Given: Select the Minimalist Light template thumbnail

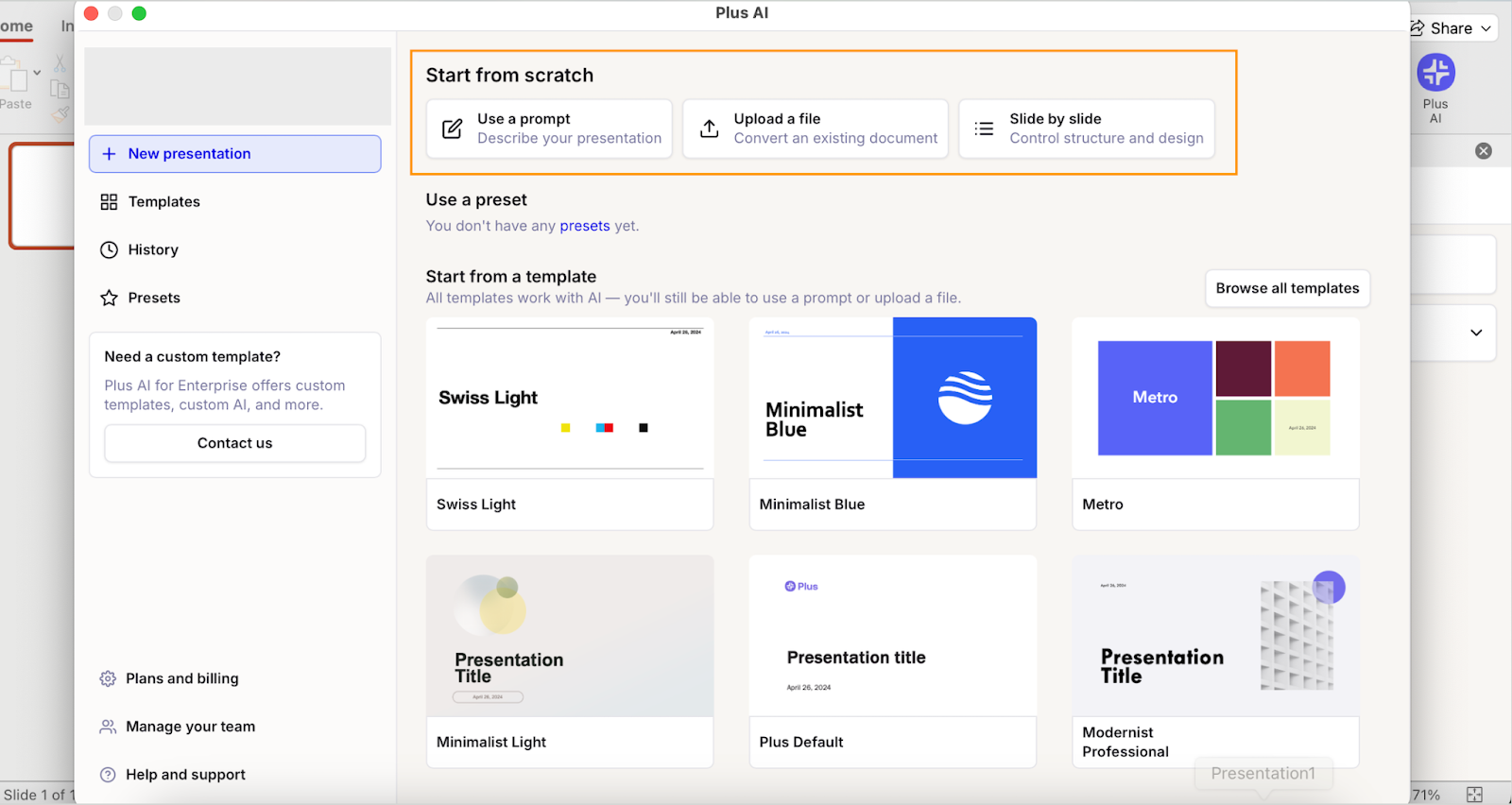Looking at the screenshot, I should pyautogui.click(x=570, y=636).
